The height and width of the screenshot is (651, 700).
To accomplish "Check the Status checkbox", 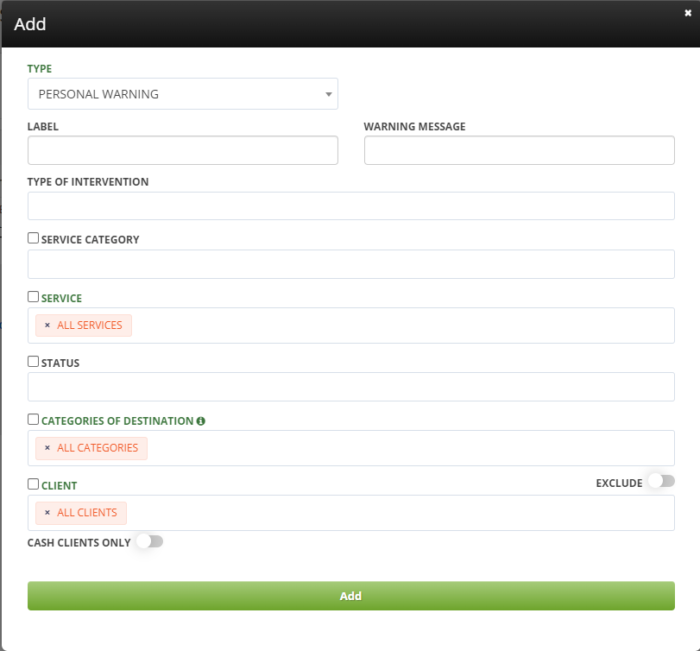I will pyautogui.click(x=34, y=362).
